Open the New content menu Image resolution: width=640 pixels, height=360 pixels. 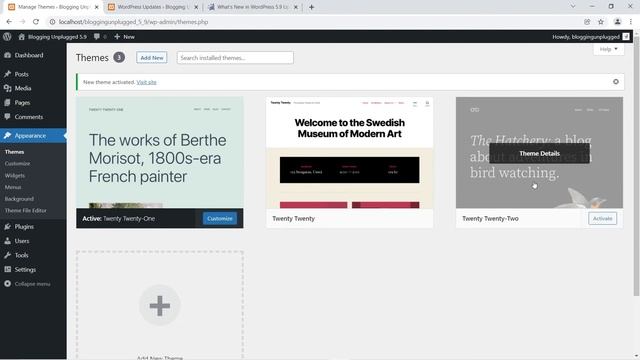pyautogui.click(x=124, y=37)
